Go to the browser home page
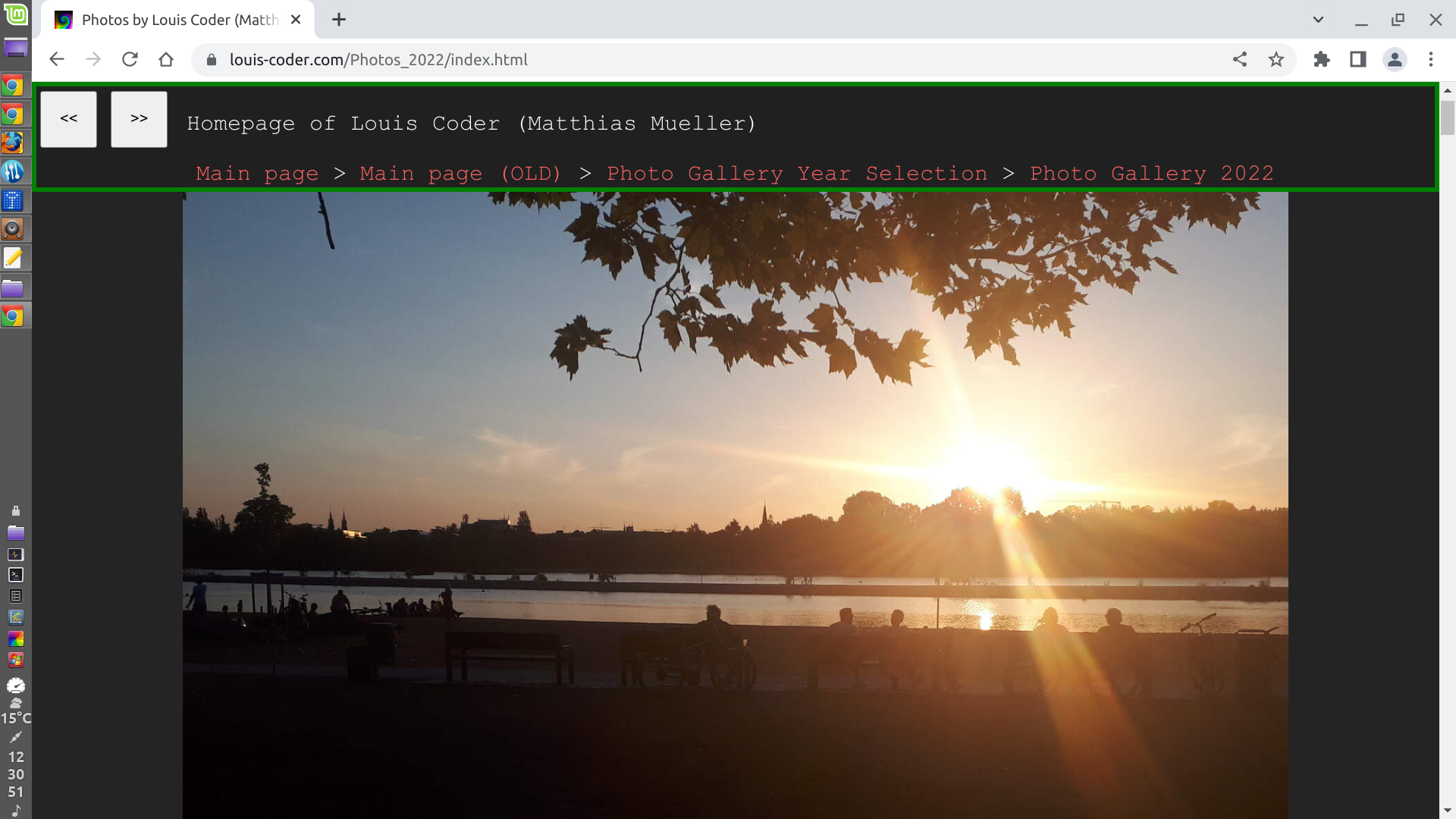This screenshot has width=1456, height=819. (166, 59)
